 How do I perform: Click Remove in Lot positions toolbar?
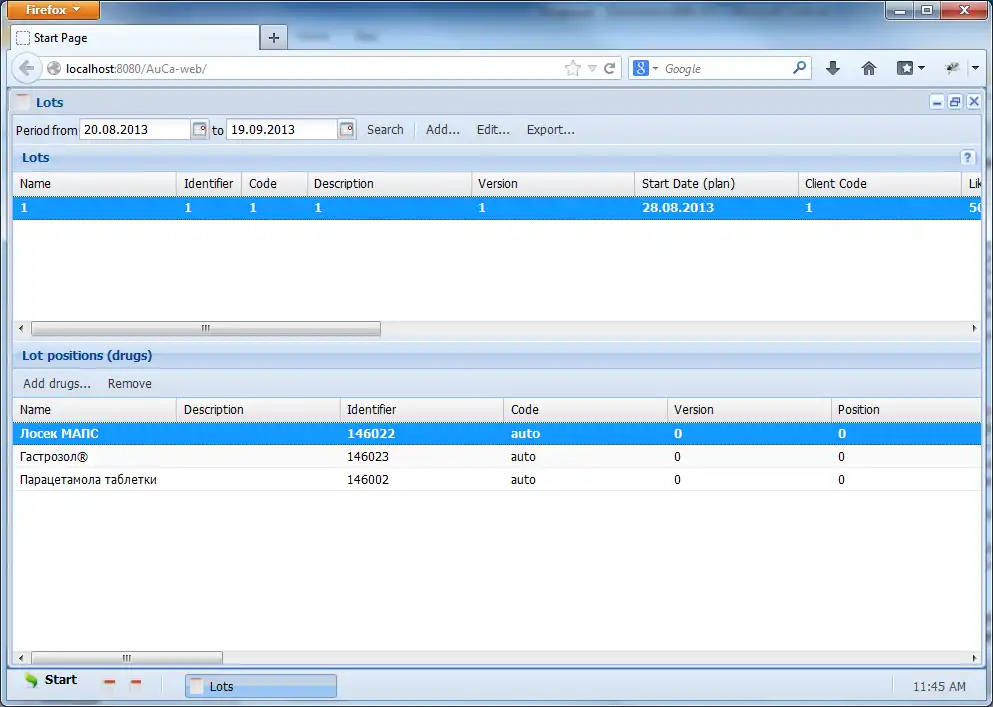coord(130,383)
